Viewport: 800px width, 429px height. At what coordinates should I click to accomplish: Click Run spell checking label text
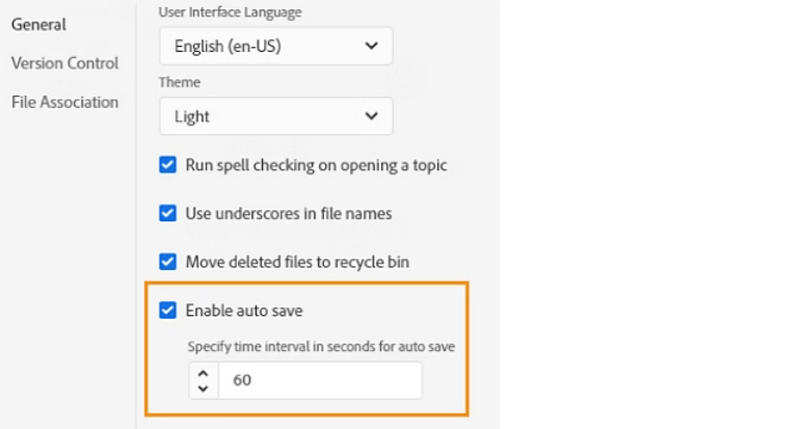click(316, 165)
